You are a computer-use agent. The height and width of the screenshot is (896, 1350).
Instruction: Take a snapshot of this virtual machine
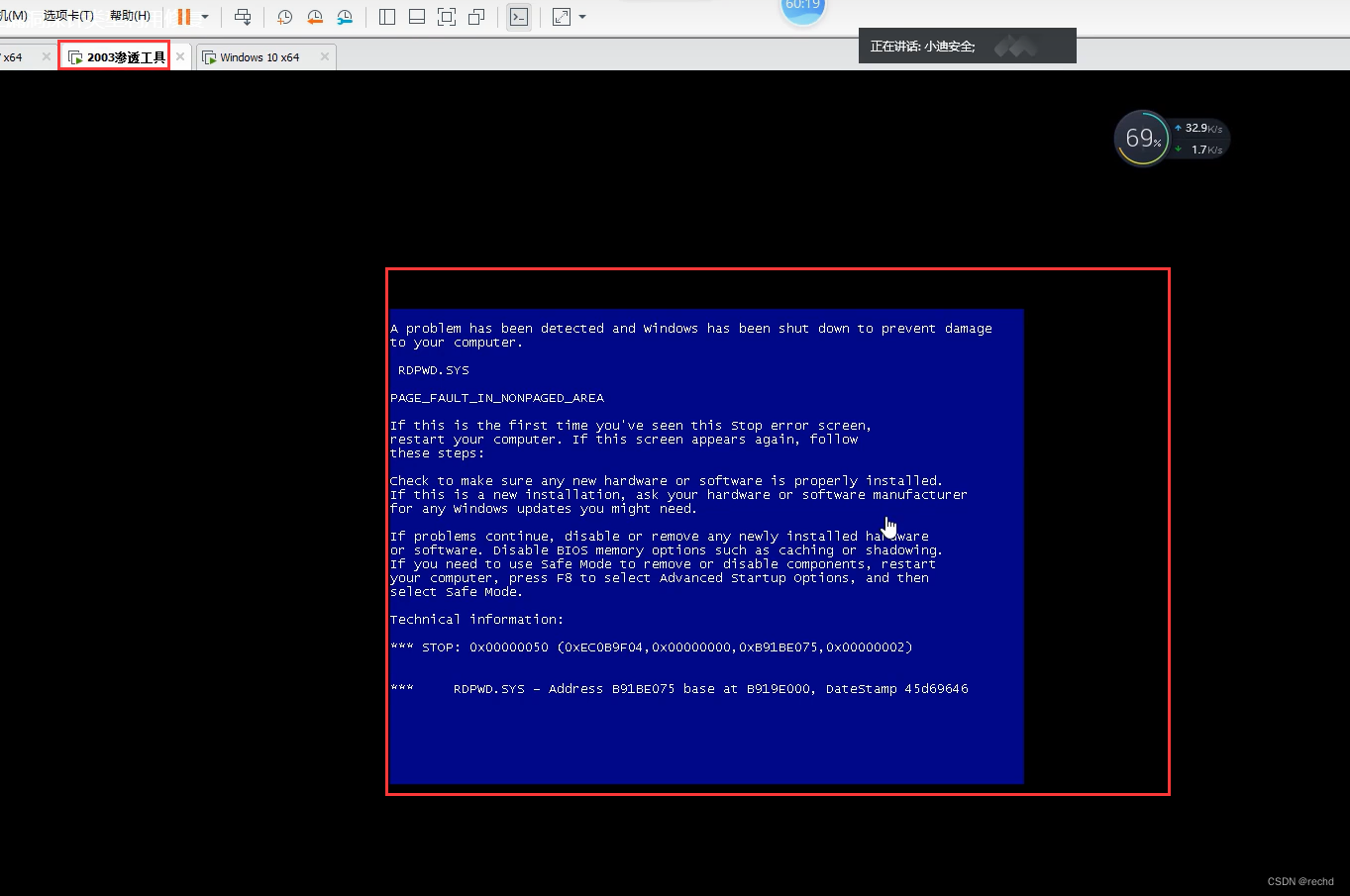point(285,17)
